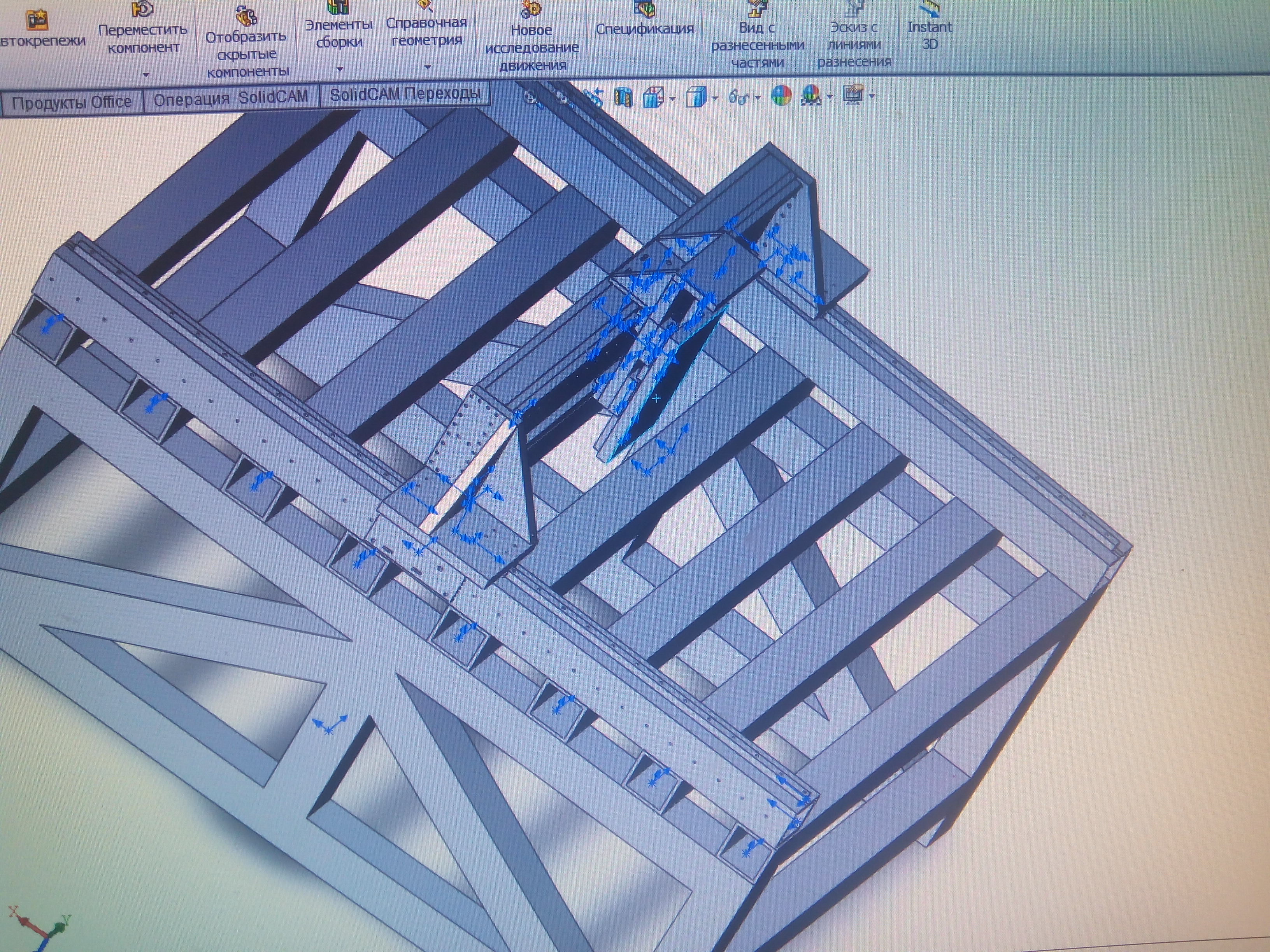The width and height of the screenshot is (1270, 952).
Task: Expand Display Style dropdown arrow
Action: pos(715,98)
